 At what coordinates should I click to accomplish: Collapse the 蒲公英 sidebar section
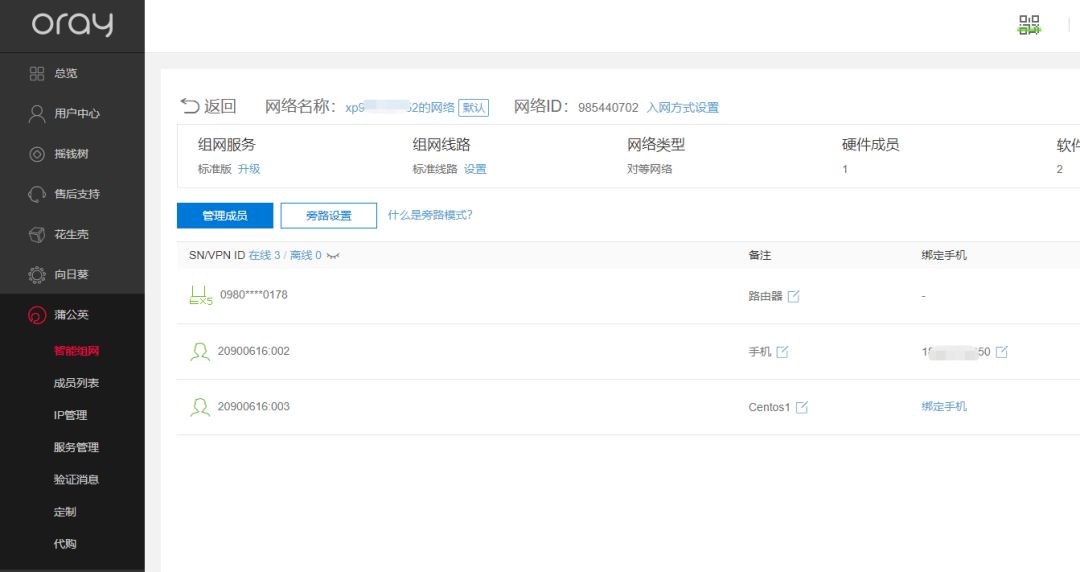[72, 315]
